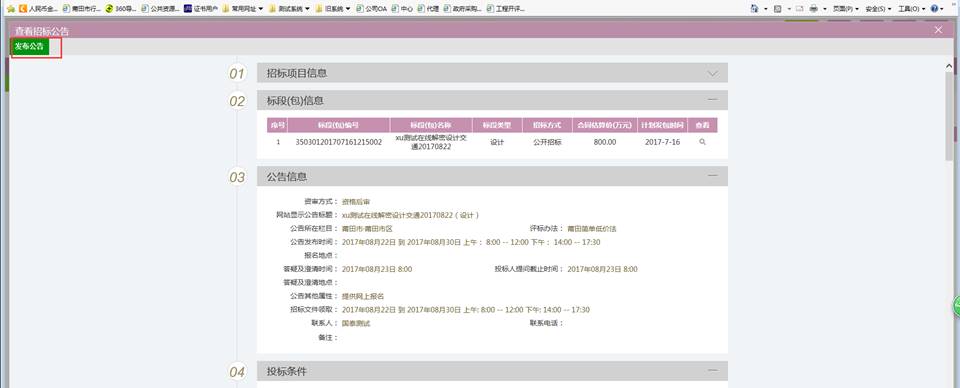Open the 安全(S) menu
This screenshot has height=388, width=960.
pyautogui.click(x=878, y=9)
